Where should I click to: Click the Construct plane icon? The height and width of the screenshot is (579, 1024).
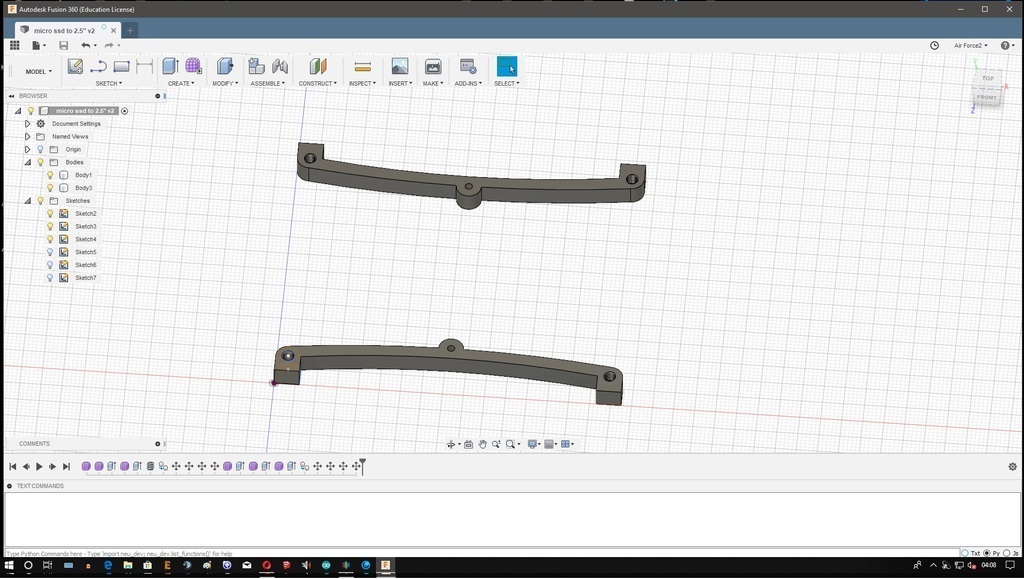point(317,67)
